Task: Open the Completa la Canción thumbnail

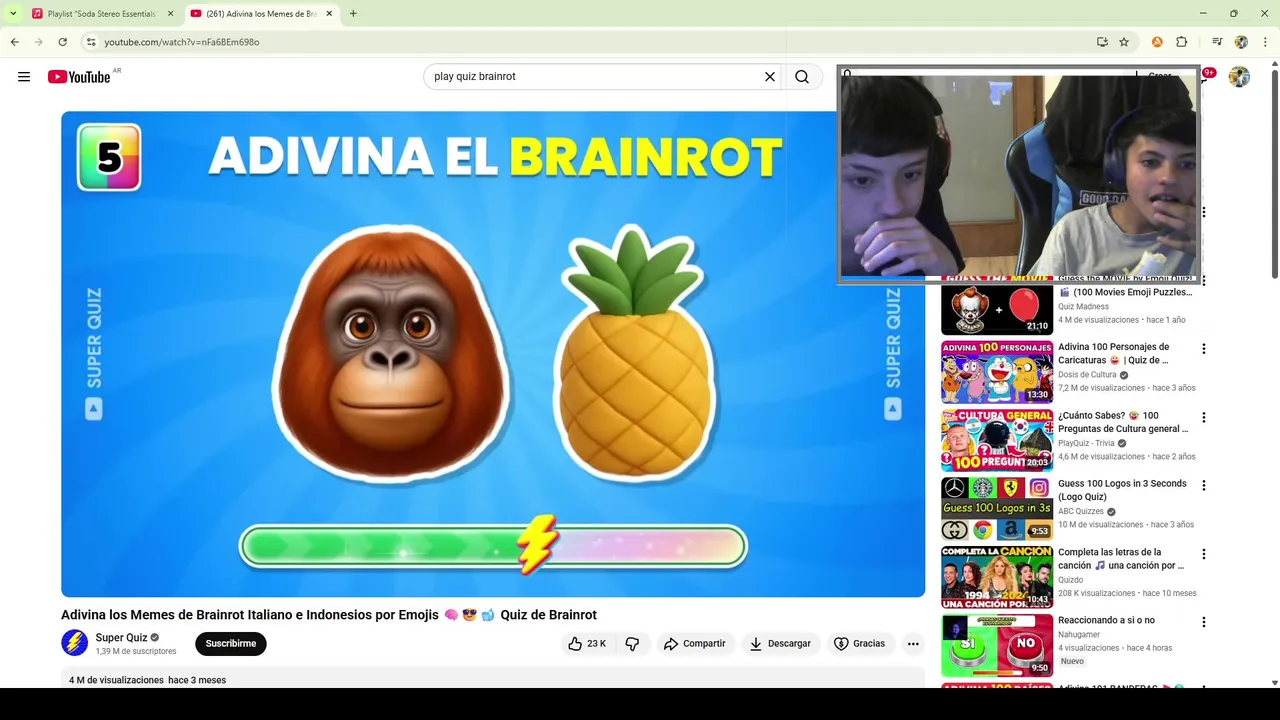Action: click(997, 577)
